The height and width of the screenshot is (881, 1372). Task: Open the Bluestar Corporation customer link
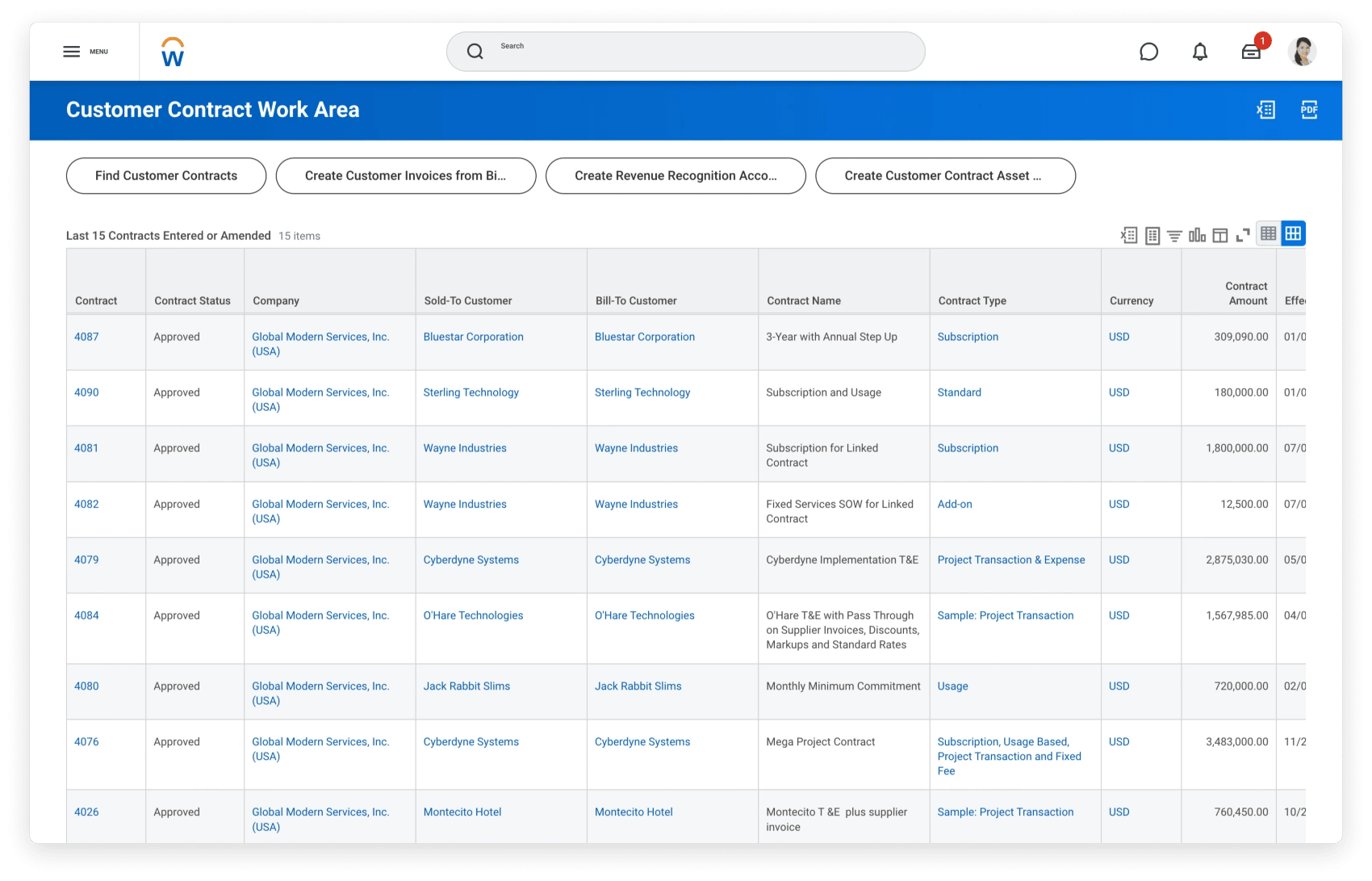click(x=473, y=337)
